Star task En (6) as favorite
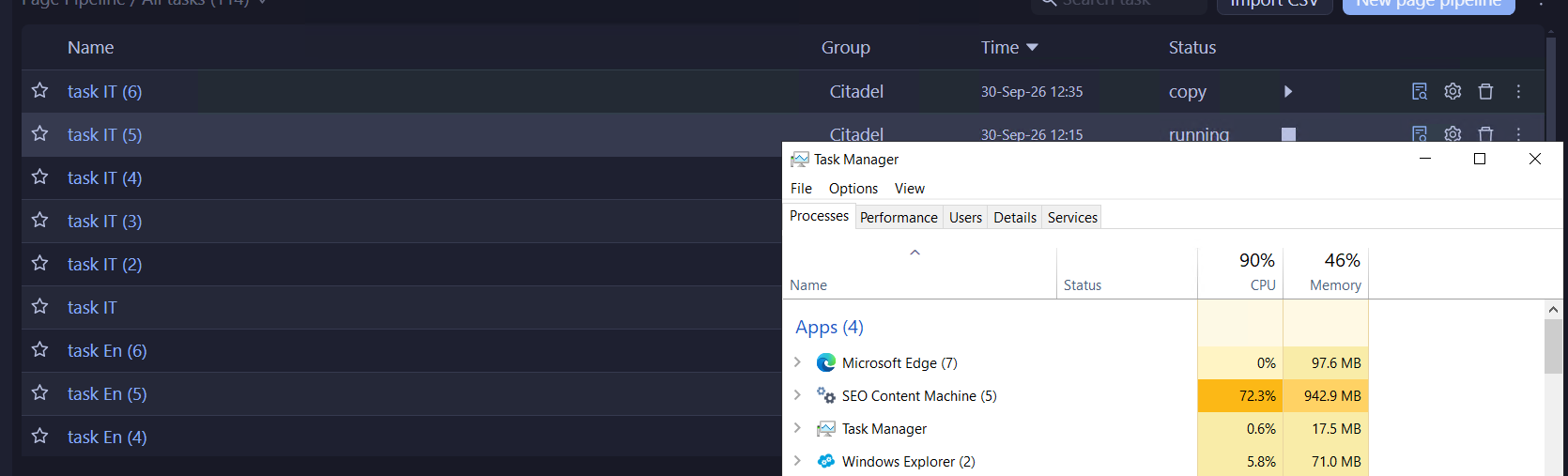This screenshot has width=1568, height=476. click(39, 349)
